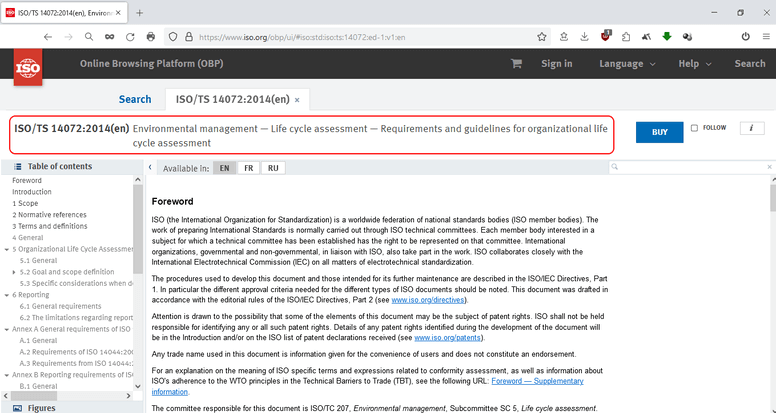Click the blue BUY button
Screen dimensions: 776x413
tap(659, 132)
